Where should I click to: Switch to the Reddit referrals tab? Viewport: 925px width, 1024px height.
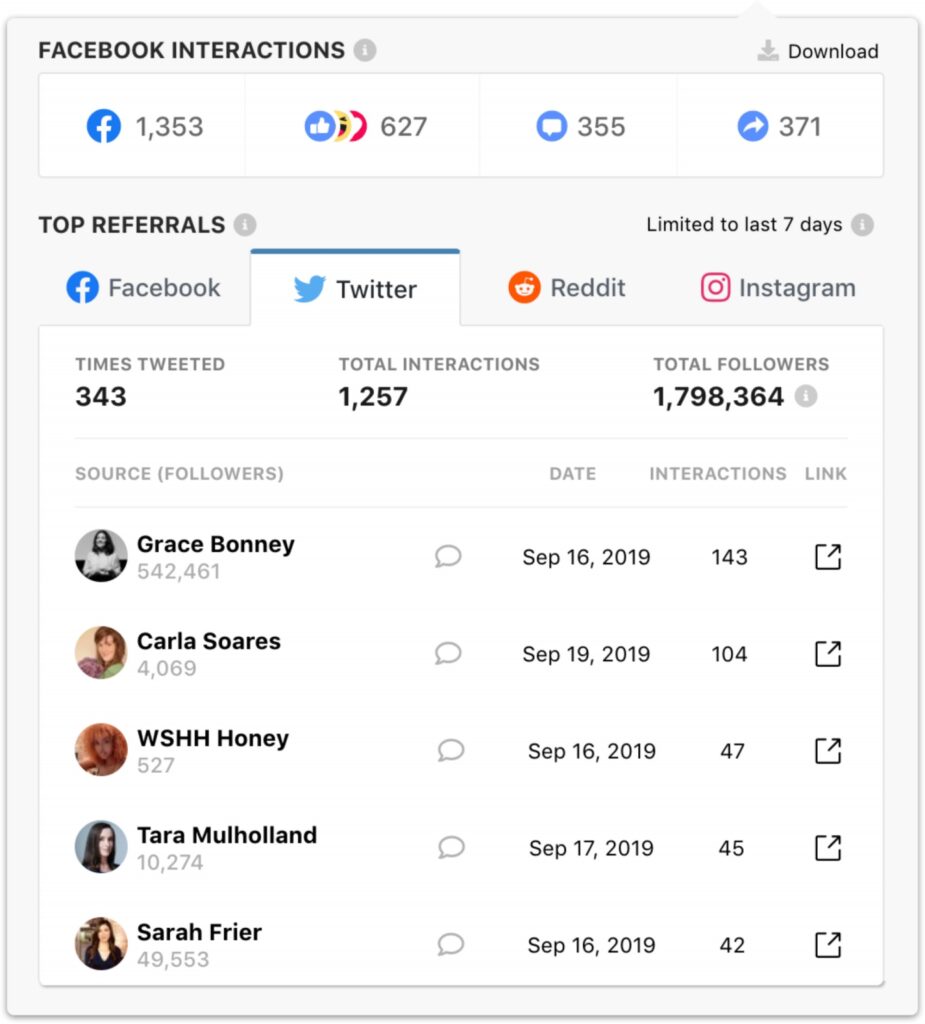(x=567, y=288)
